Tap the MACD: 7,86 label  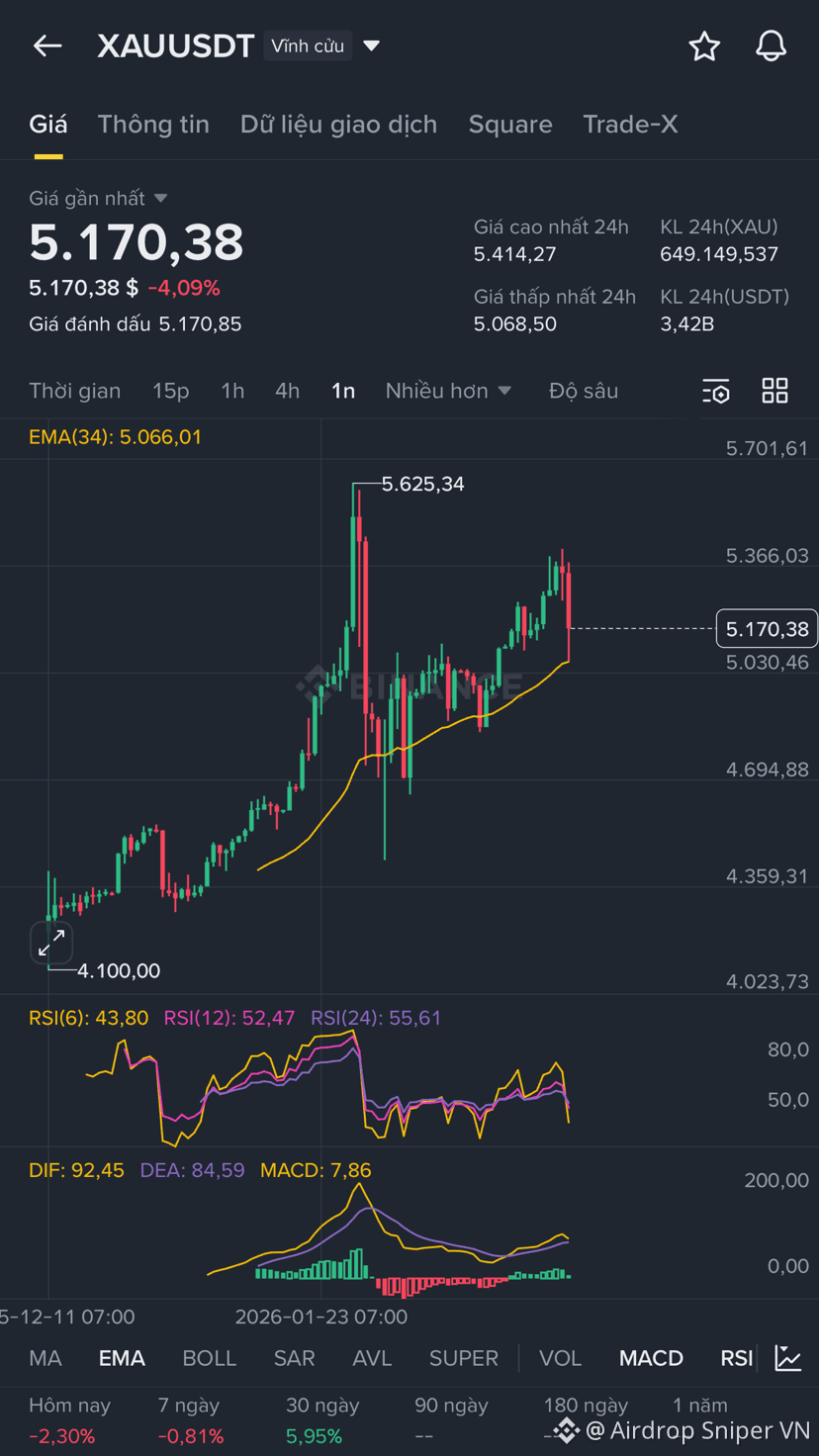tap(316, 1170)
